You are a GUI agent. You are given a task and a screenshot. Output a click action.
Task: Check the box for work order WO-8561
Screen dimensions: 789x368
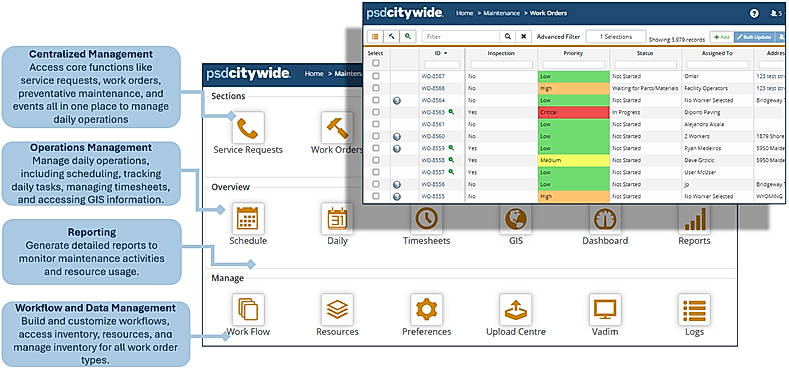[x=375, y=124]
